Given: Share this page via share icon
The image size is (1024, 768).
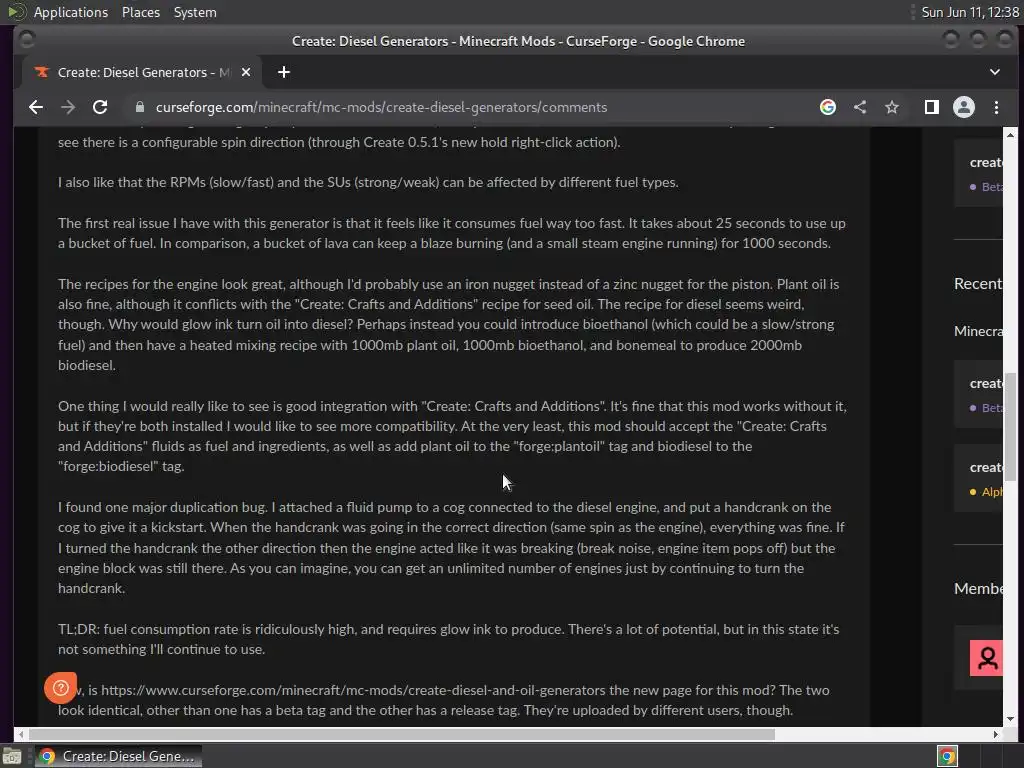Looking at the screenshot, I should coord(860,107).
